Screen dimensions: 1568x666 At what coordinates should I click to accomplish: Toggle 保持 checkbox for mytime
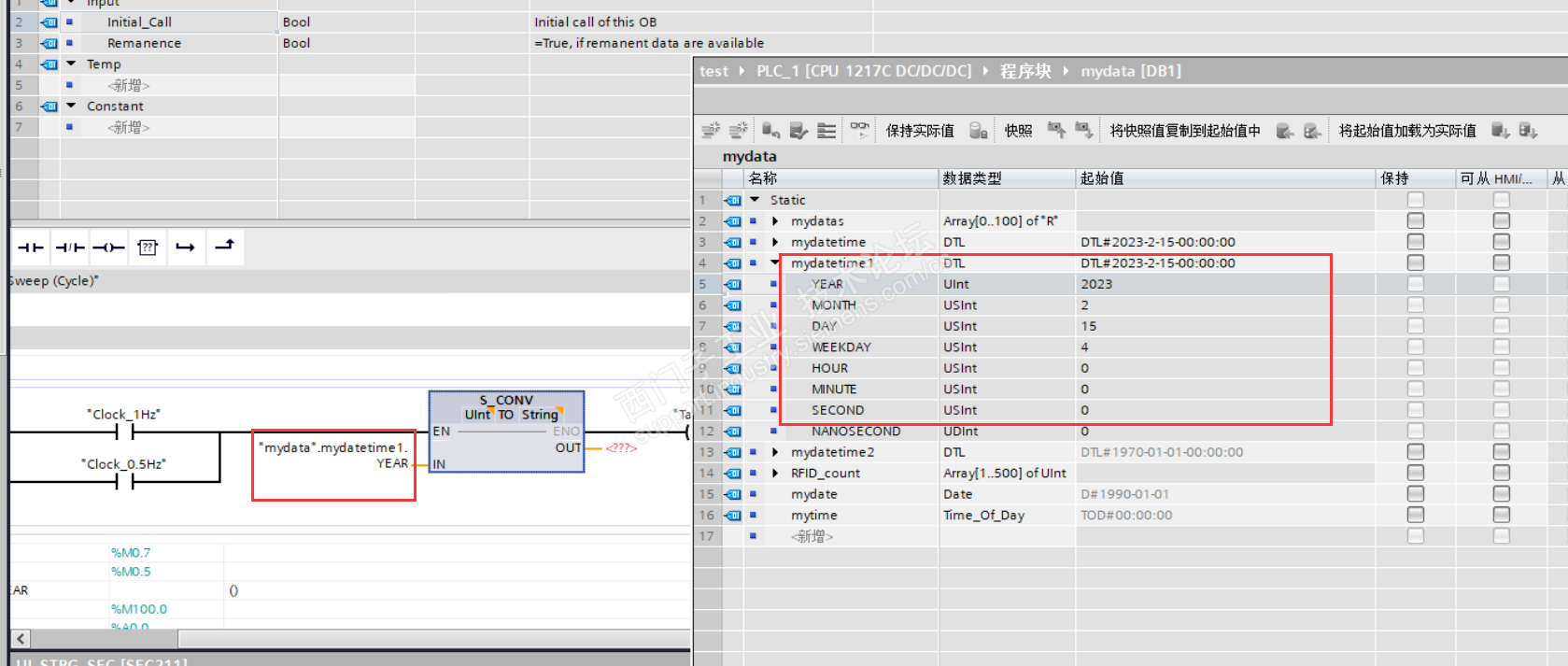point(1416,516)
